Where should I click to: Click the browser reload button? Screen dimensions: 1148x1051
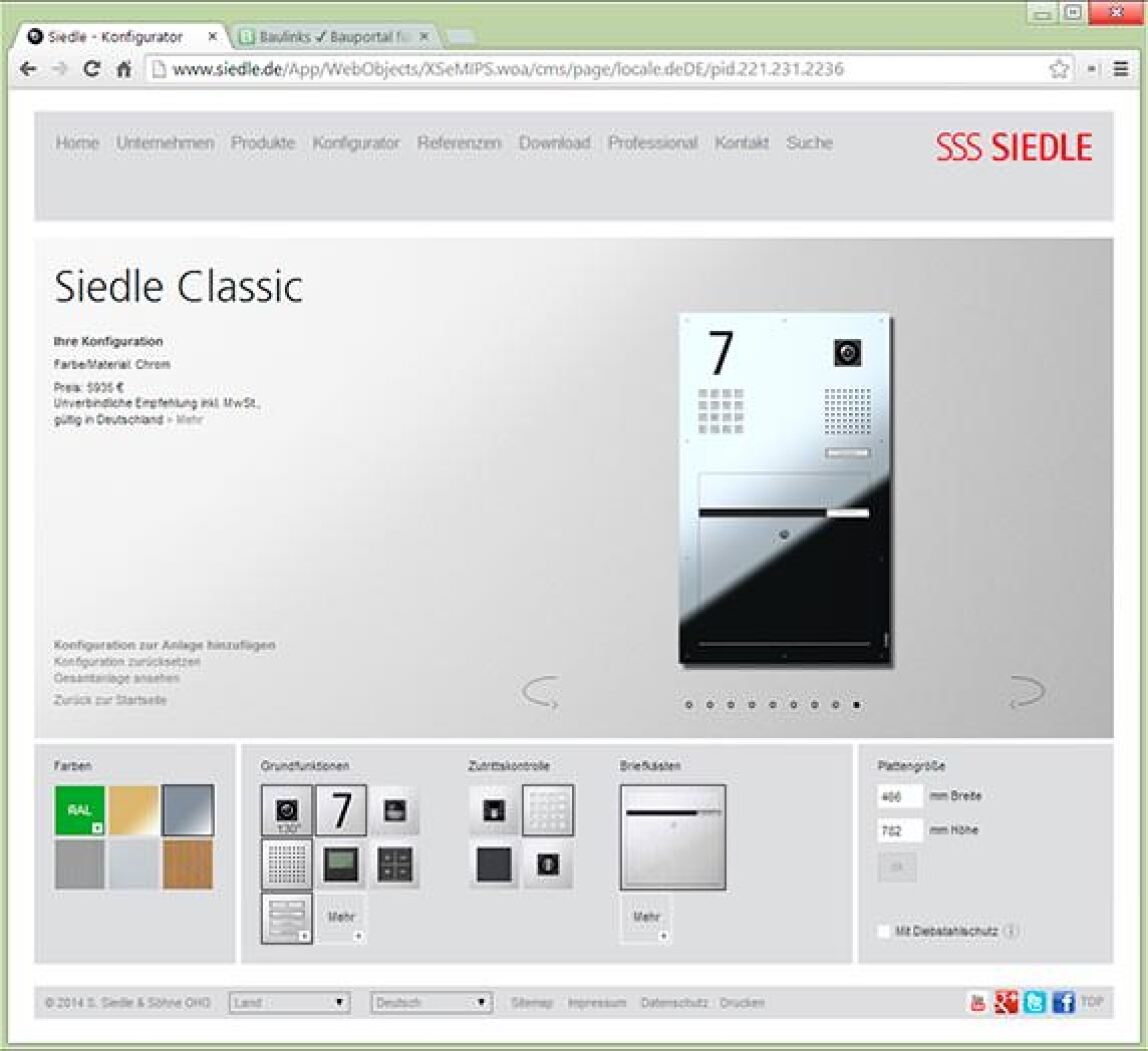click(x=92, y=69)
